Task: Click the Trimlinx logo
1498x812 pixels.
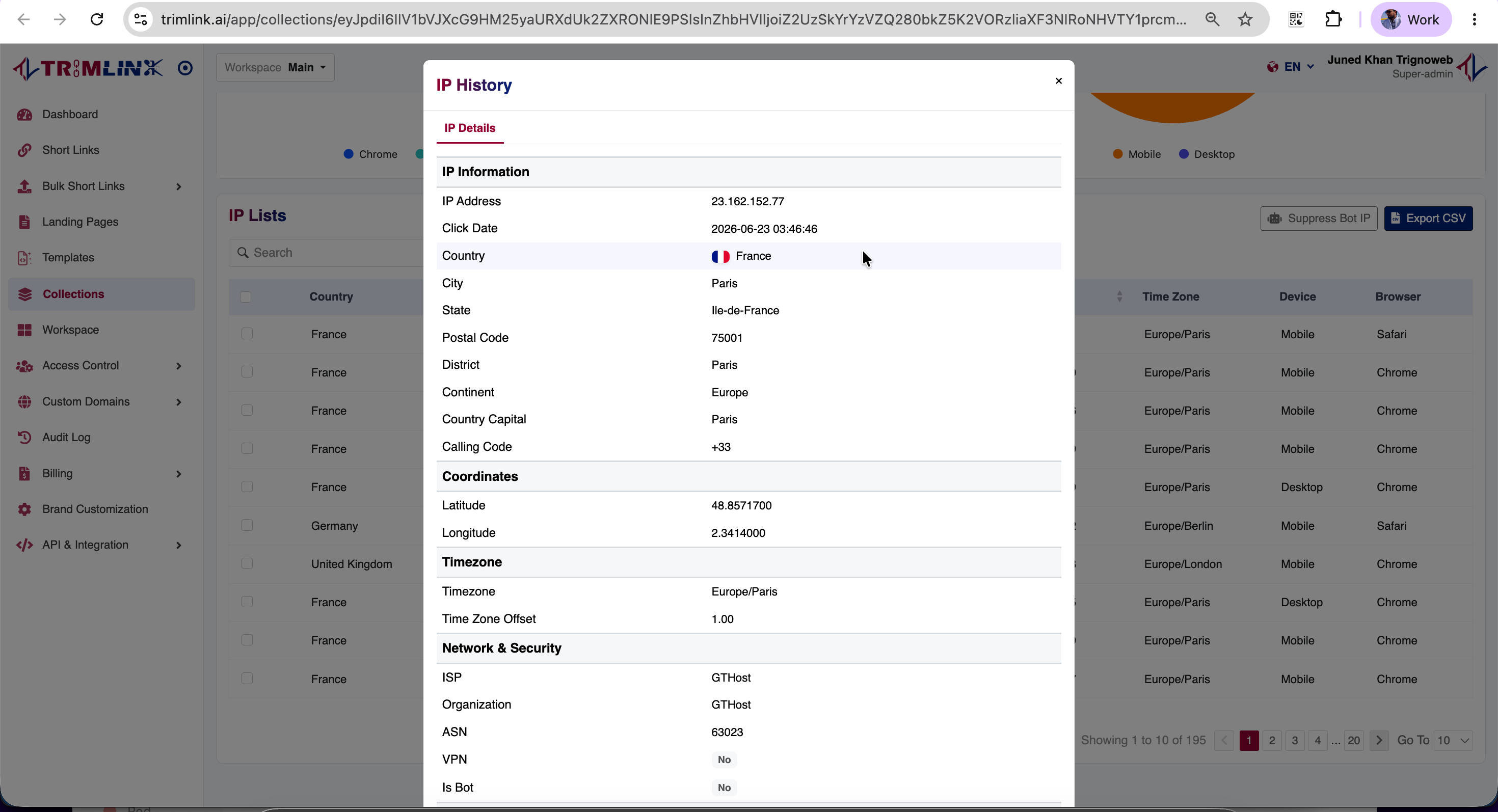Action: click(x=87, y=68)
